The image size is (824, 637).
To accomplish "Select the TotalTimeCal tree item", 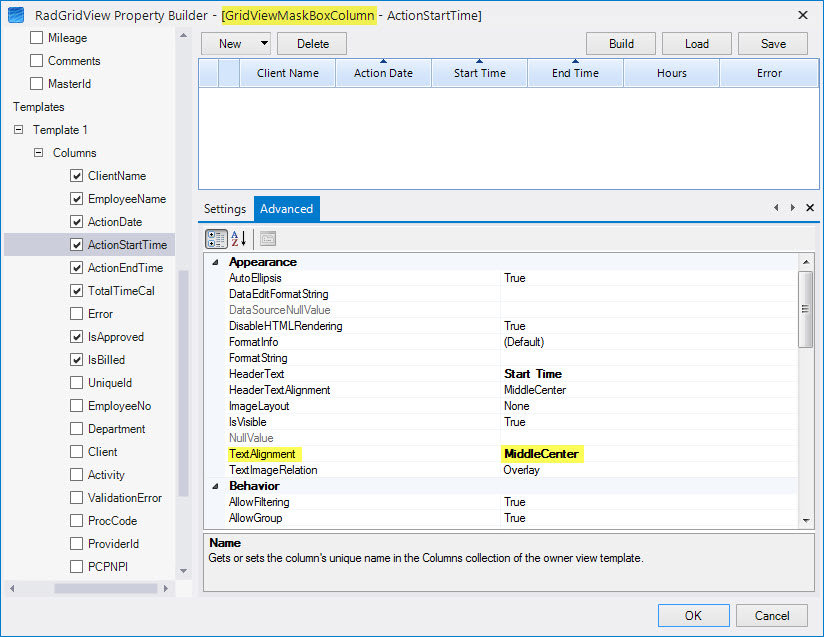I will (x=121, y=291).
